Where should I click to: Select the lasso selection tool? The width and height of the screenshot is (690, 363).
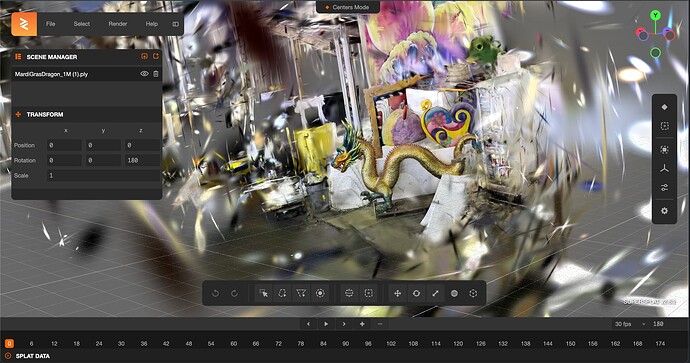[282, 293]
